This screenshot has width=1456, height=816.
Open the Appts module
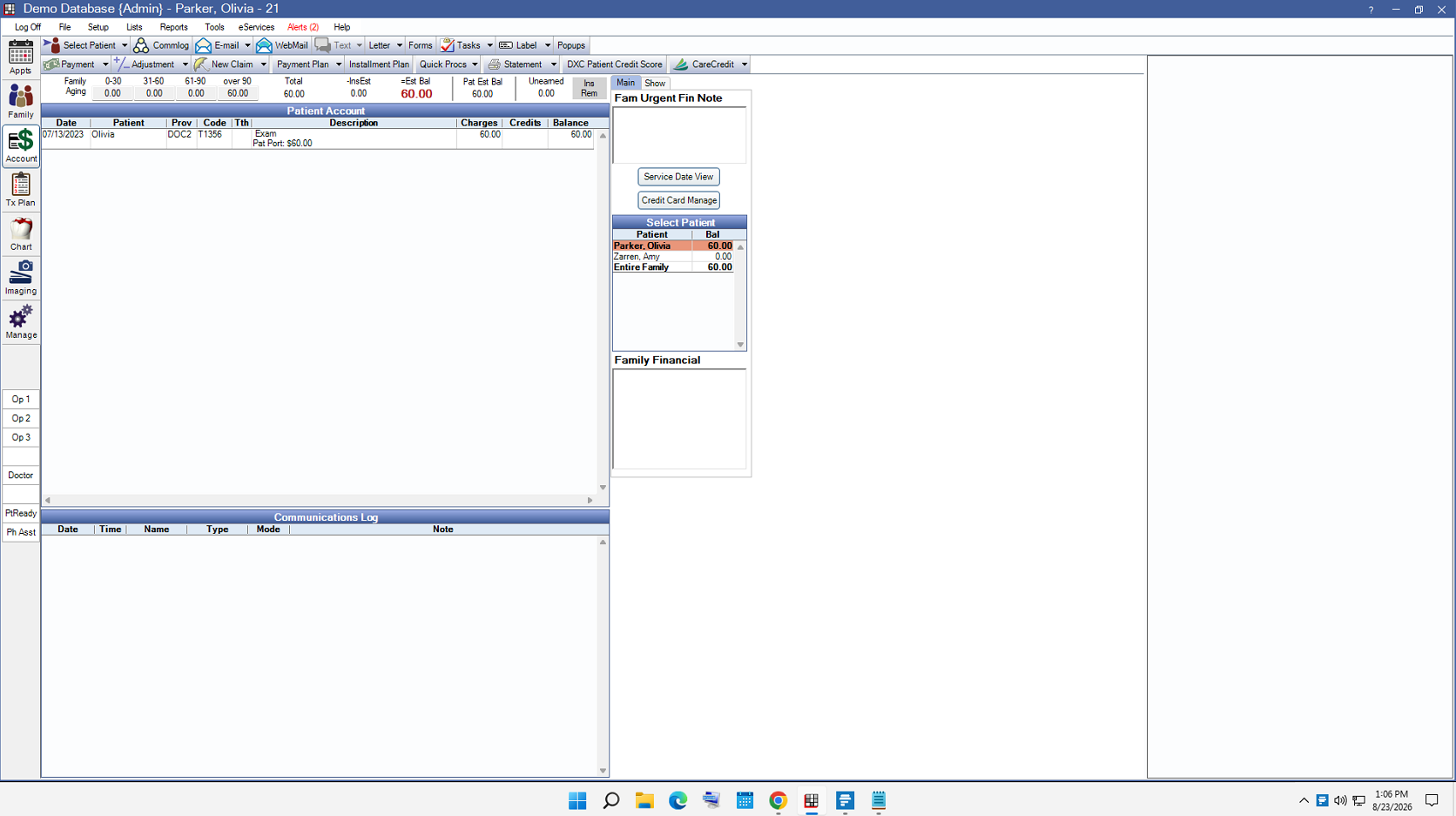pos(20,57)
